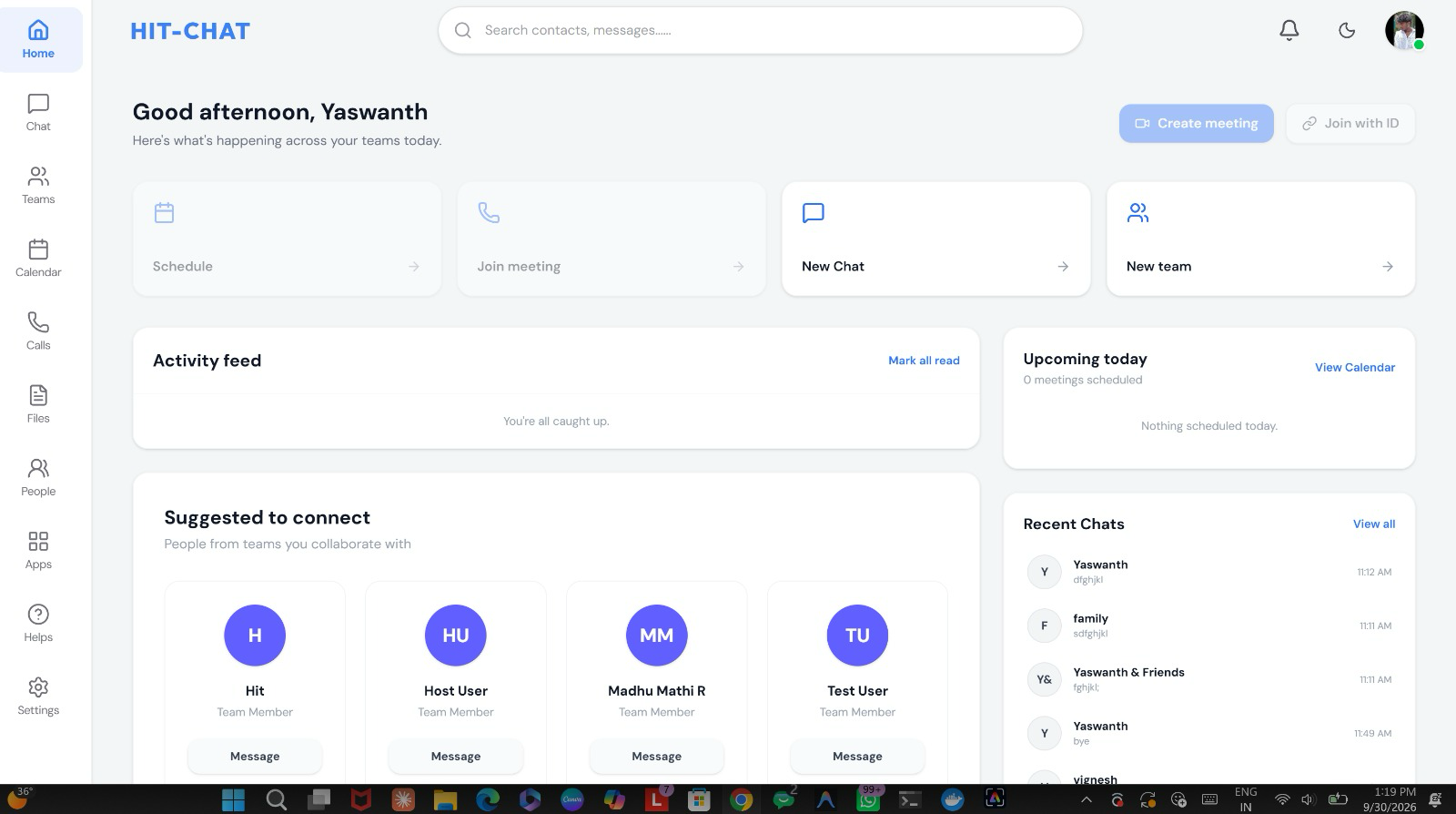Open the Helps sidebar item
Viewport: 1456px width, 814px height.
click(x=38, y=624)
